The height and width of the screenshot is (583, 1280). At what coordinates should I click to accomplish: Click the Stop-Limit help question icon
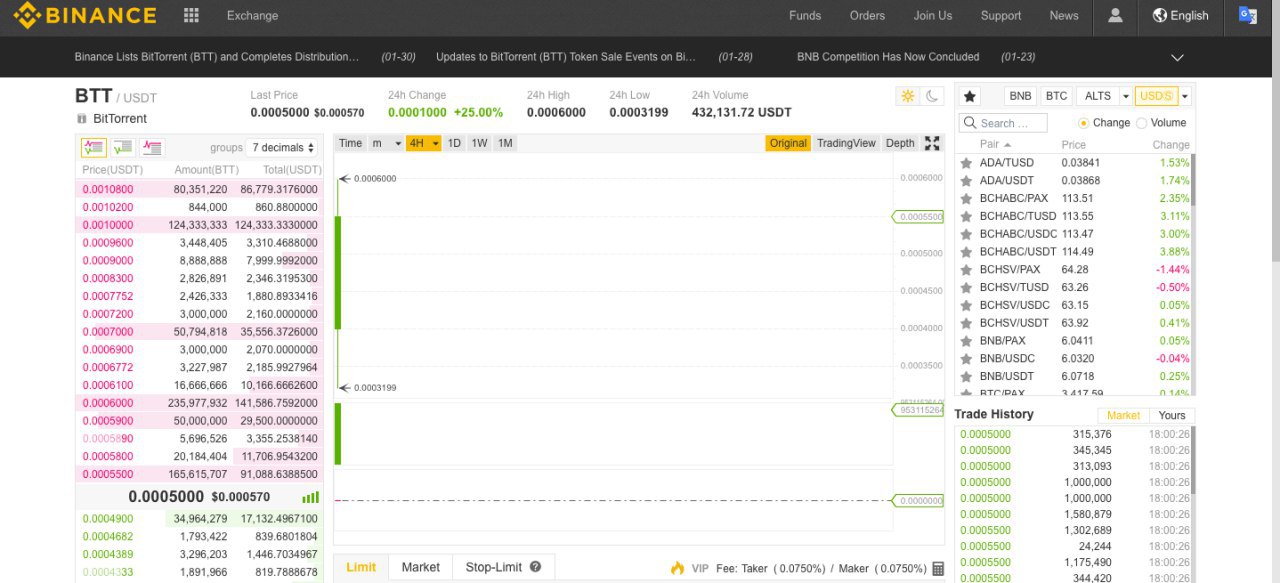coord(535,567)
